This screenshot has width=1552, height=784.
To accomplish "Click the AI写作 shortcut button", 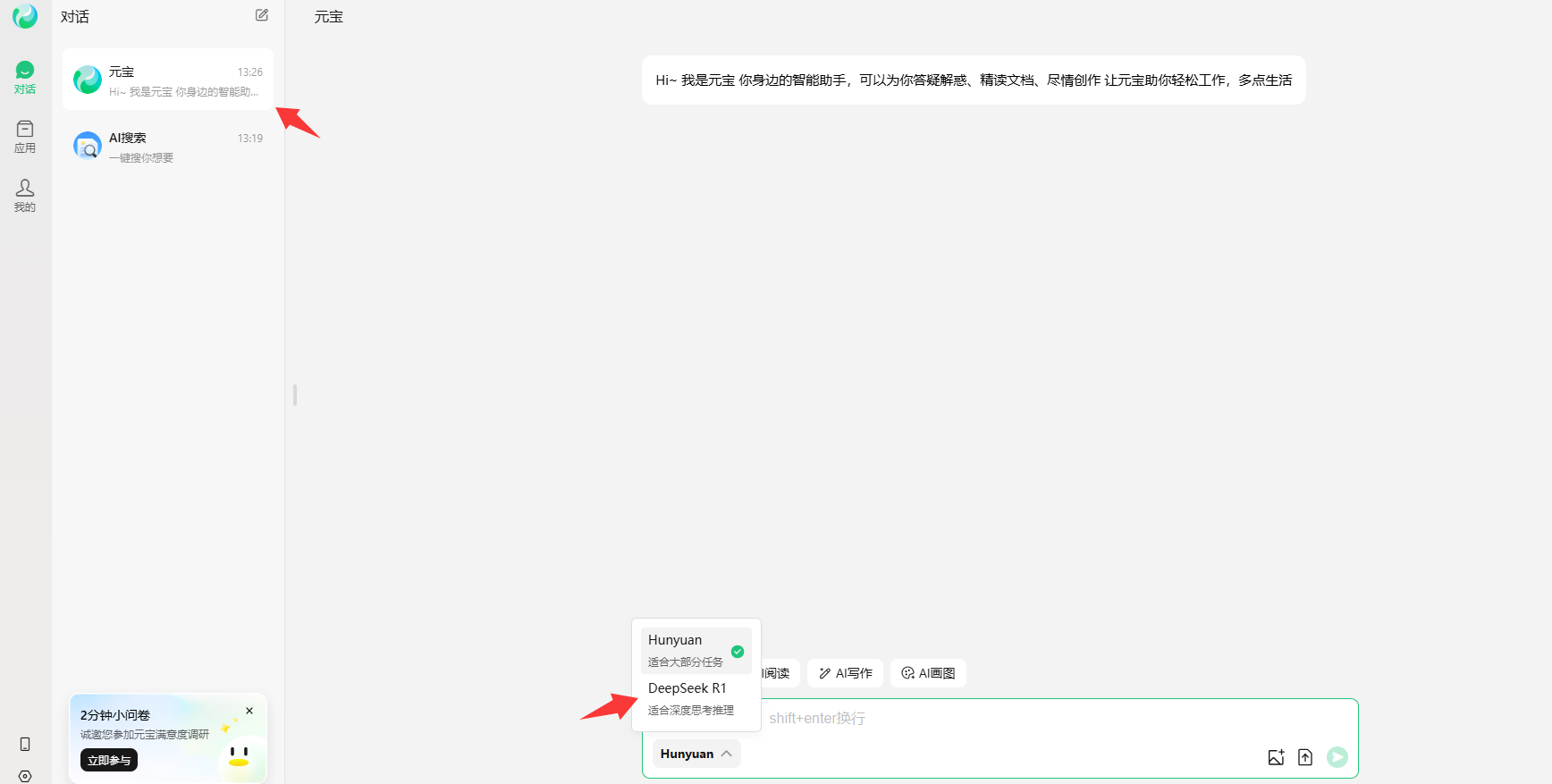I will pyautogui.click(x=845, y=673).
